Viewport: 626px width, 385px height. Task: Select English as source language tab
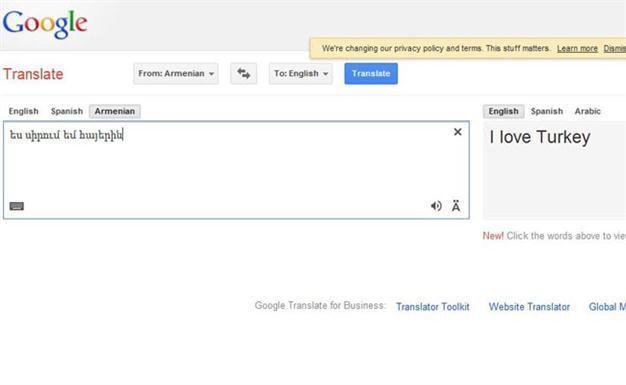pyautogui.click(x=24, y=111)
